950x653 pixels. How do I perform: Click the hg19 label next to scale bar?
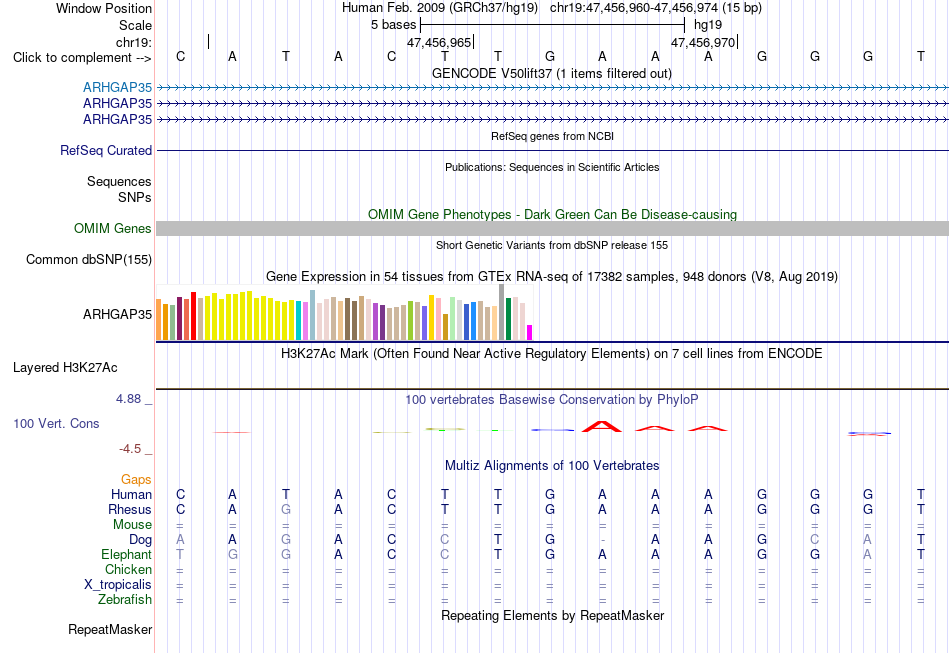coord(708,25)
